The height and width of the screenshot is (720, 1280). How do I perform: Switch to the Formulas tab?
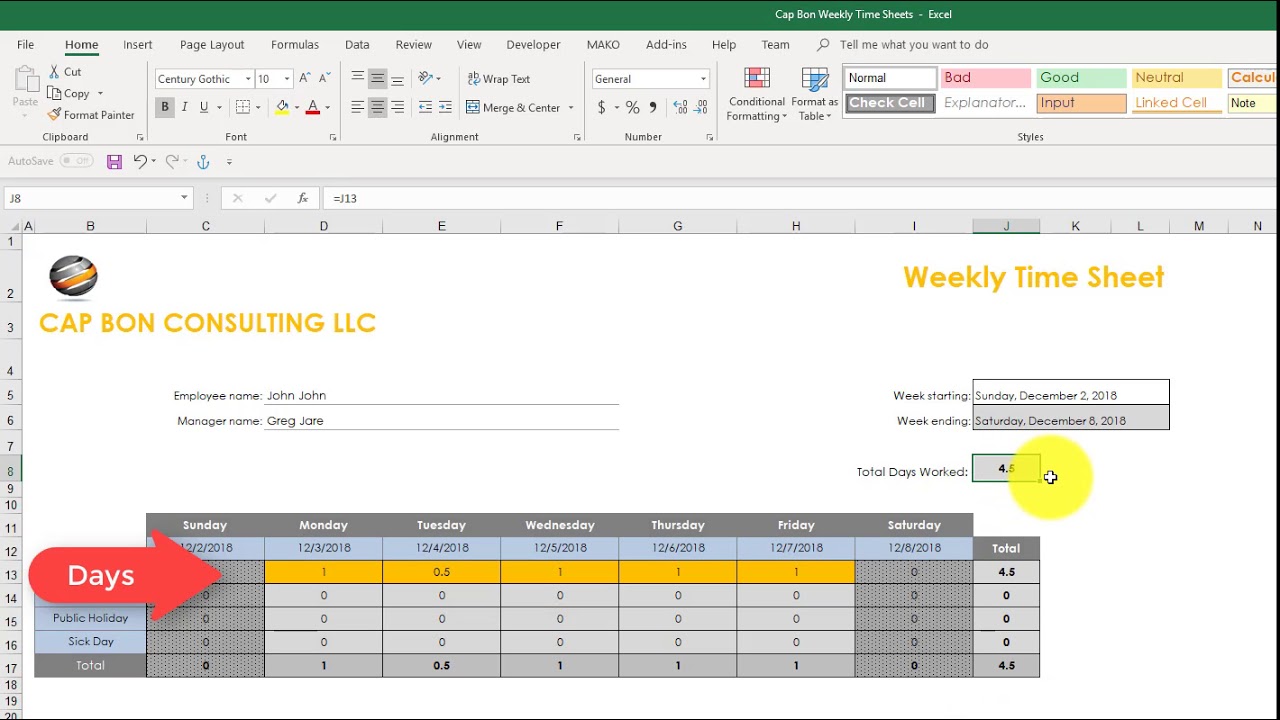(x=295, y=45)
